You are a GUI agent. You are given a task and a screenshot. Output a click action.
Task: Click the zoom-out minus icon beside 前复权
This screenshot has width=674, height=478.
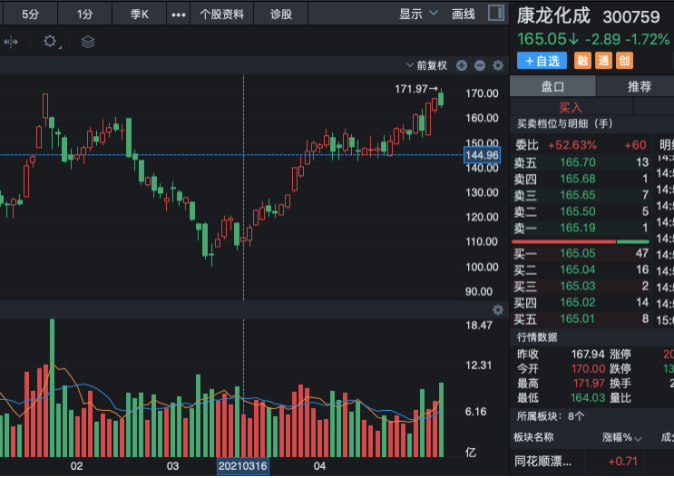[x=480, y=66]
